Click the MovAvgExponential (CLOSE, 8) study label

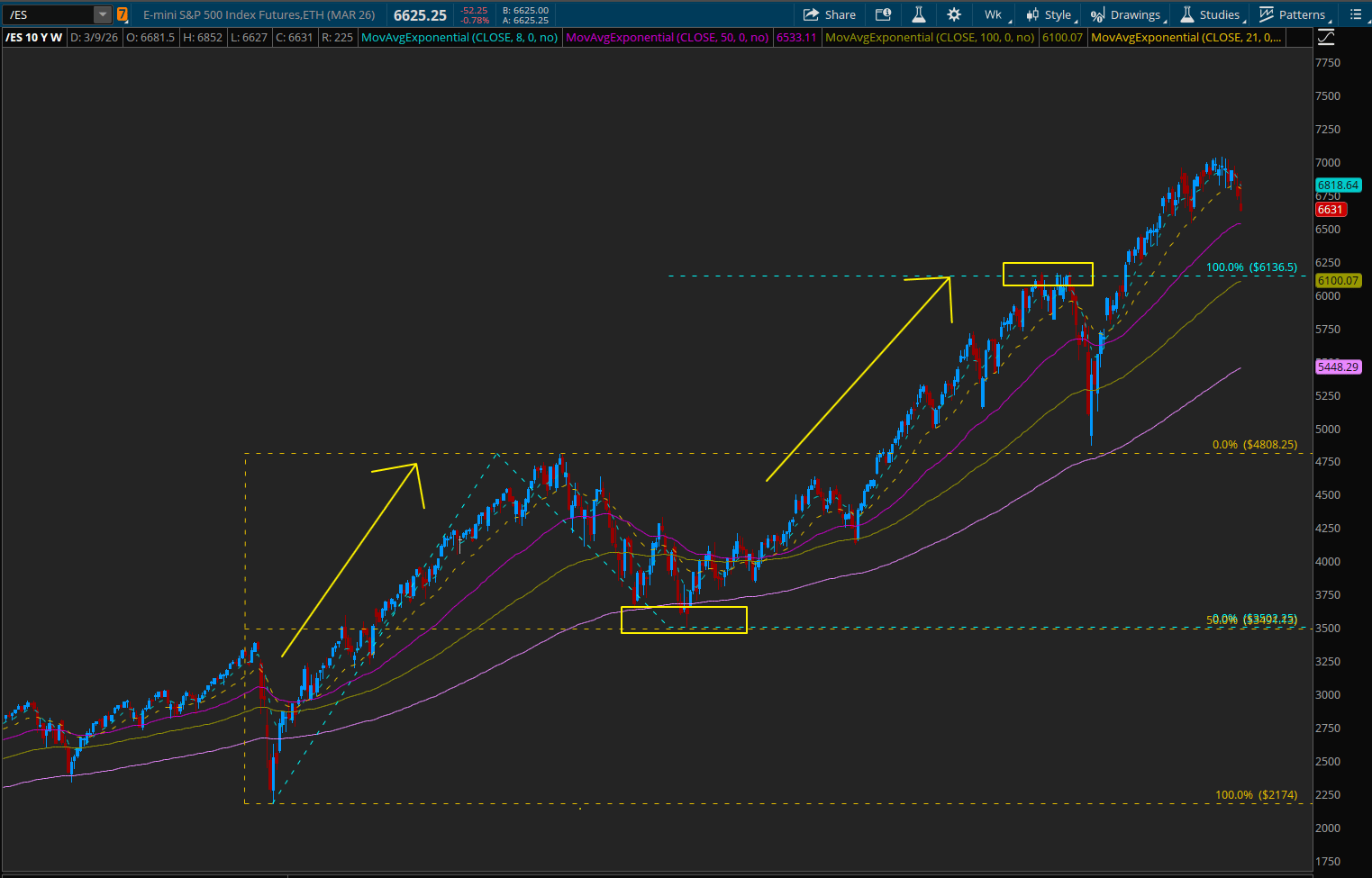(x=459, y=37)
